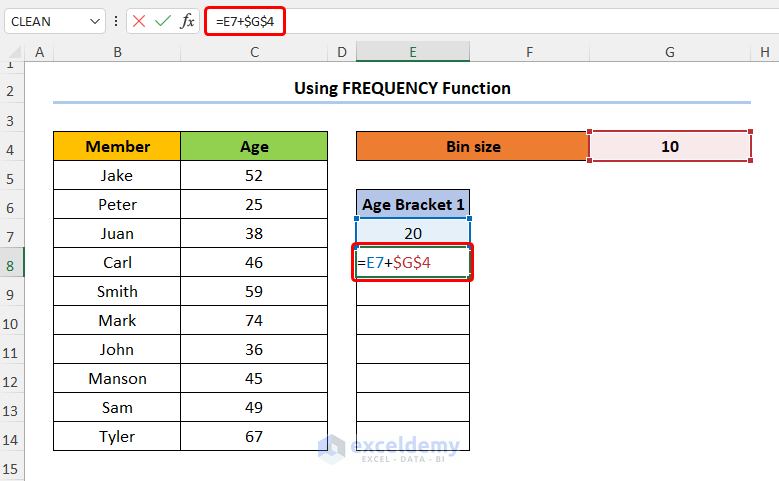The image size is (779, 481).
Task: Select row 5 header
Action: click(12, 175)
